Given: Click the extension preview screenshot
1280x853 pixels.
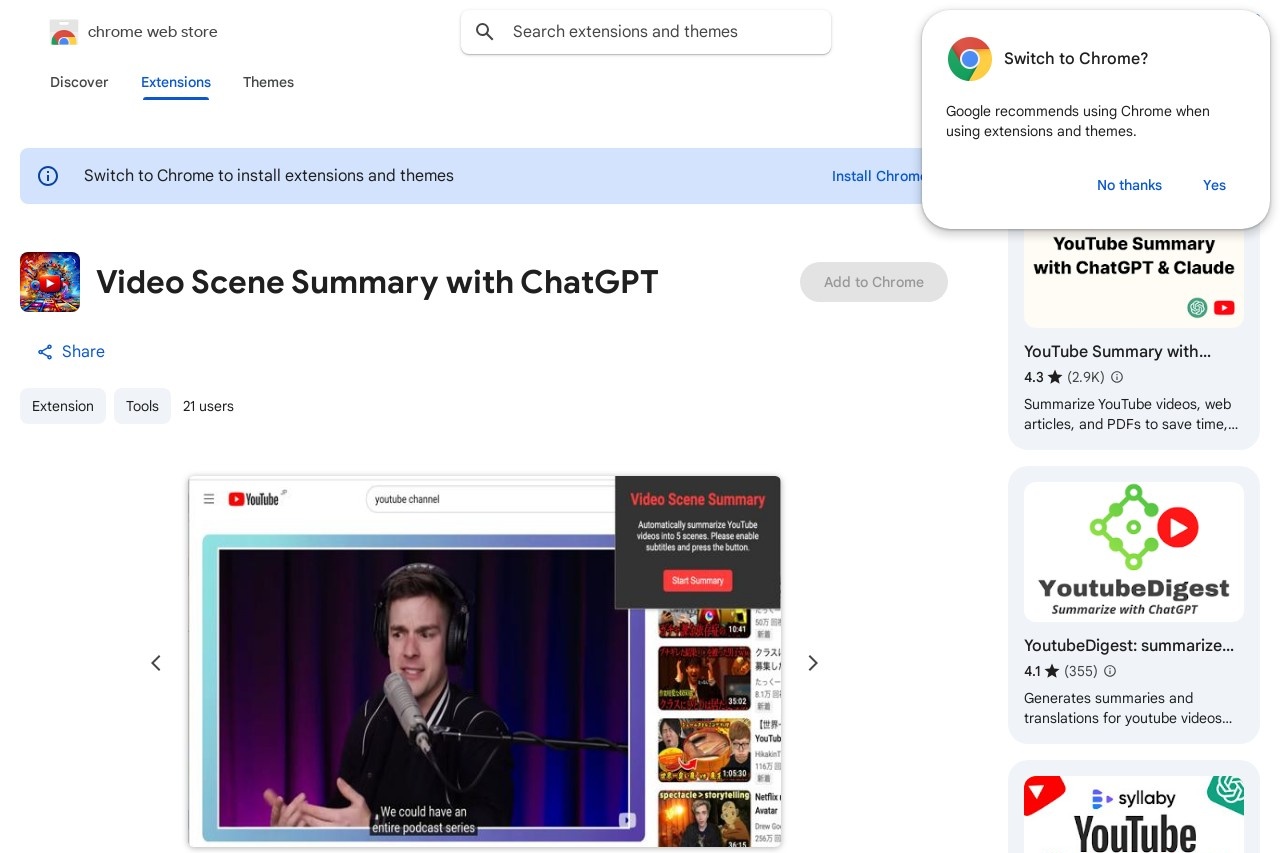Looking at the screenshot, I should [x=485, y=662].
